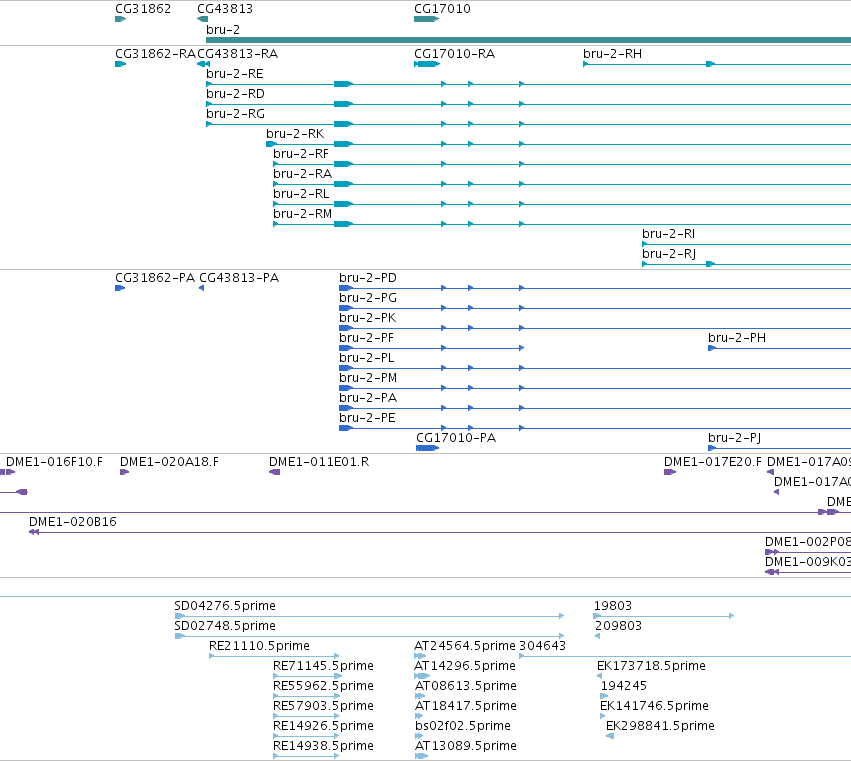Select the RE55962.5prime EST label
This screenshot has height=761, width=851.
point(323,687)
